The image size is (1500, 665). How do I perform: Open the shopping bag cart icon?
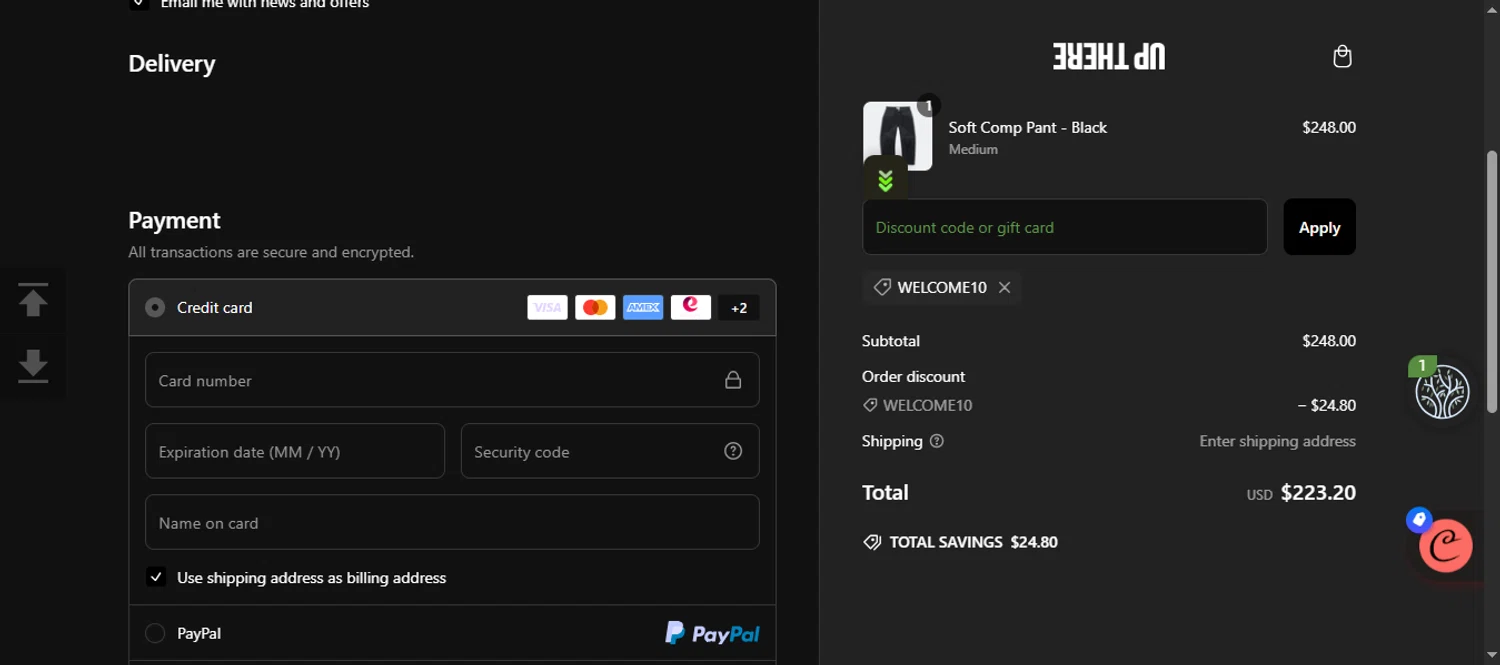click(x=1342, y=57)
